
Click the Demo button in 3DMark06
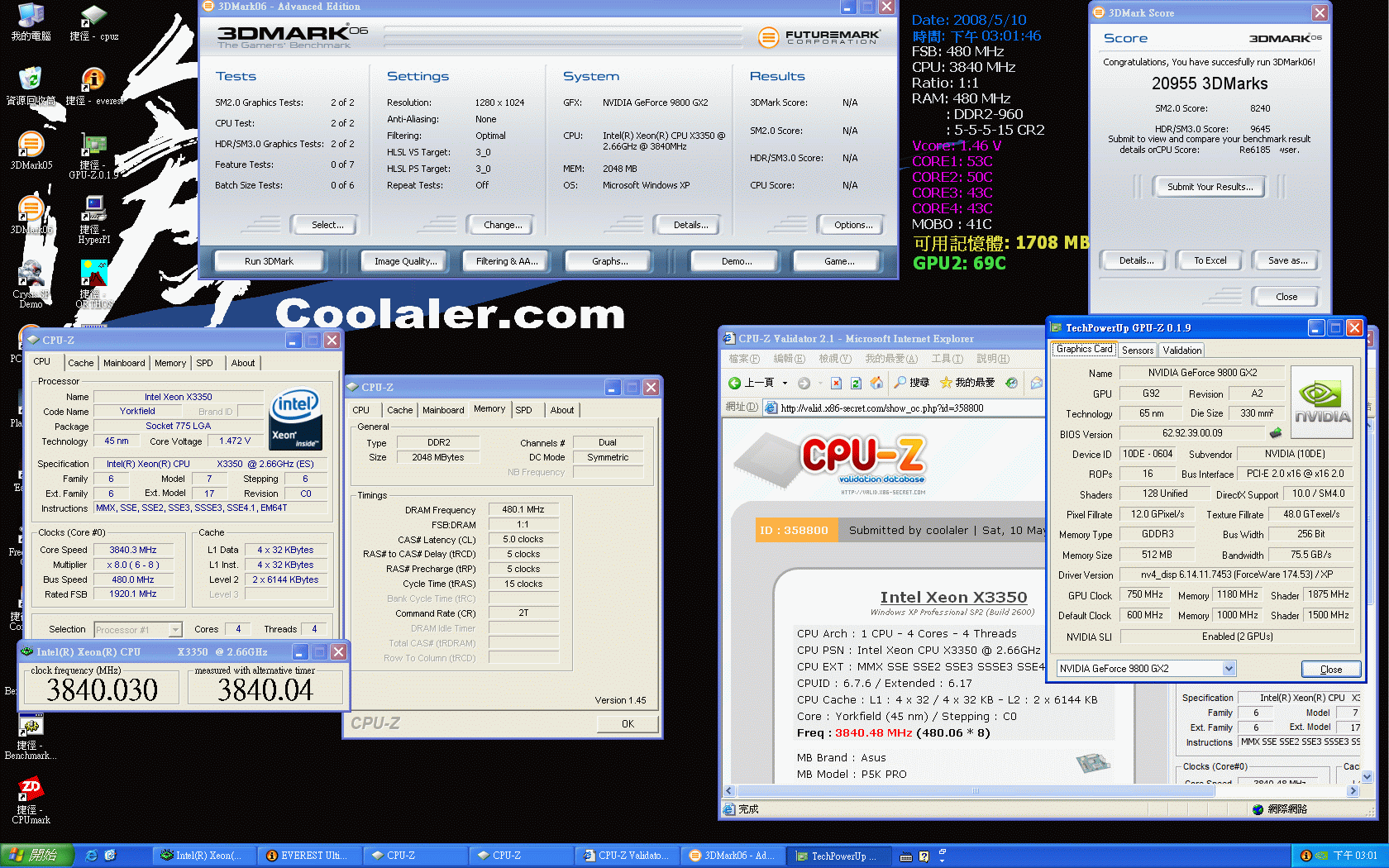click(x=737, y=261)
